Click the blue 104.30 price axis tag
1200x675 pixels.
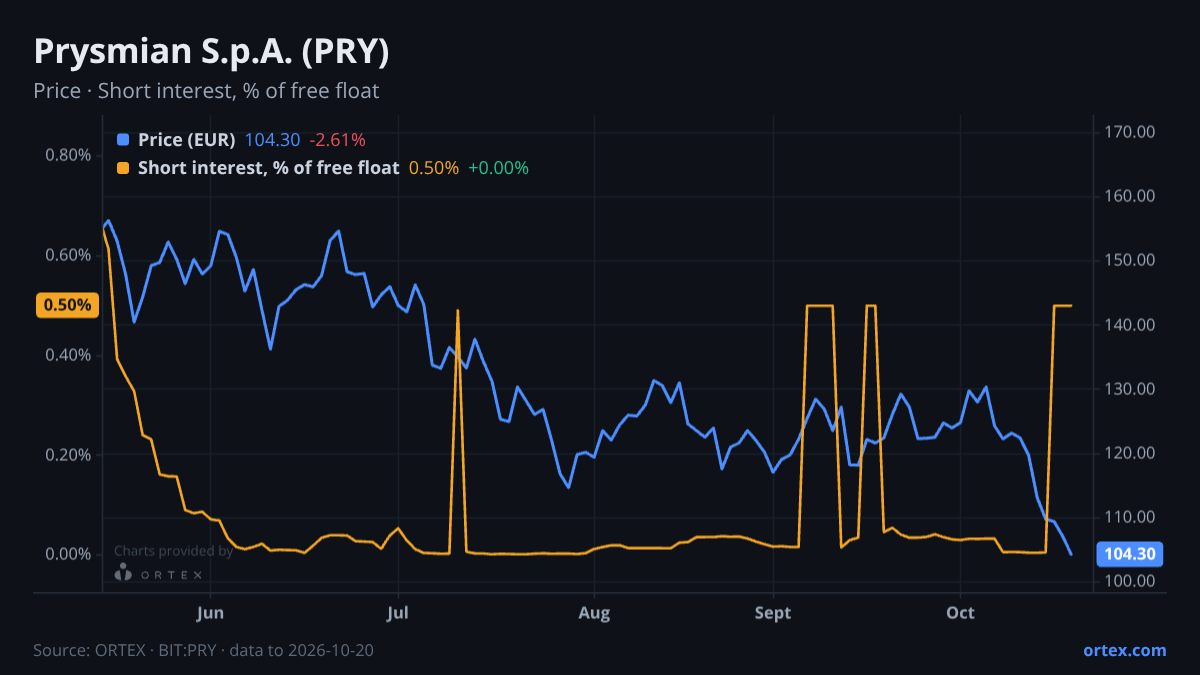click(1130, 554)
